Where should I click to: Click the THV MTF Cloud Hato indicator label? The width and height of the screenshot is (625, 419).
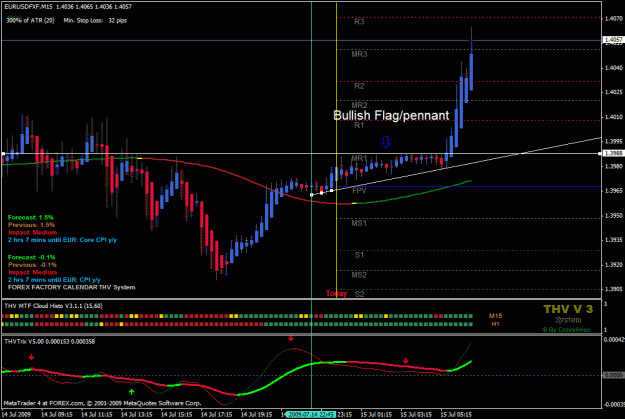point(53,306)
